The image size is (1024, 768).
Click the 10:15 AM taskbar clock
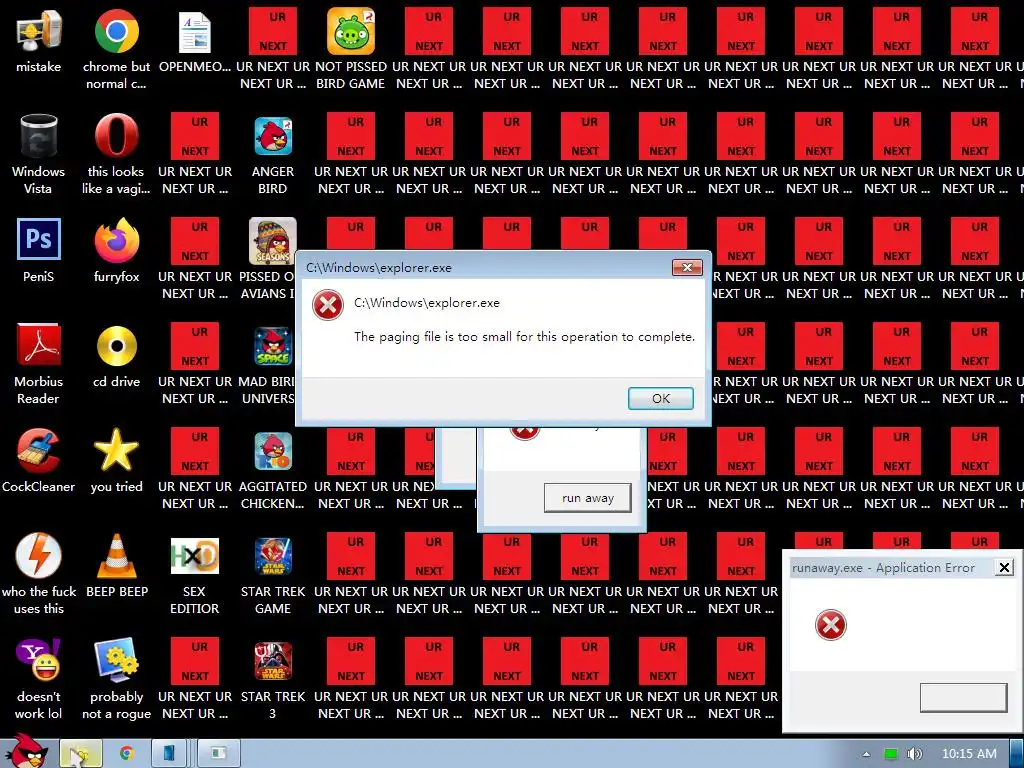pos(969,754)
